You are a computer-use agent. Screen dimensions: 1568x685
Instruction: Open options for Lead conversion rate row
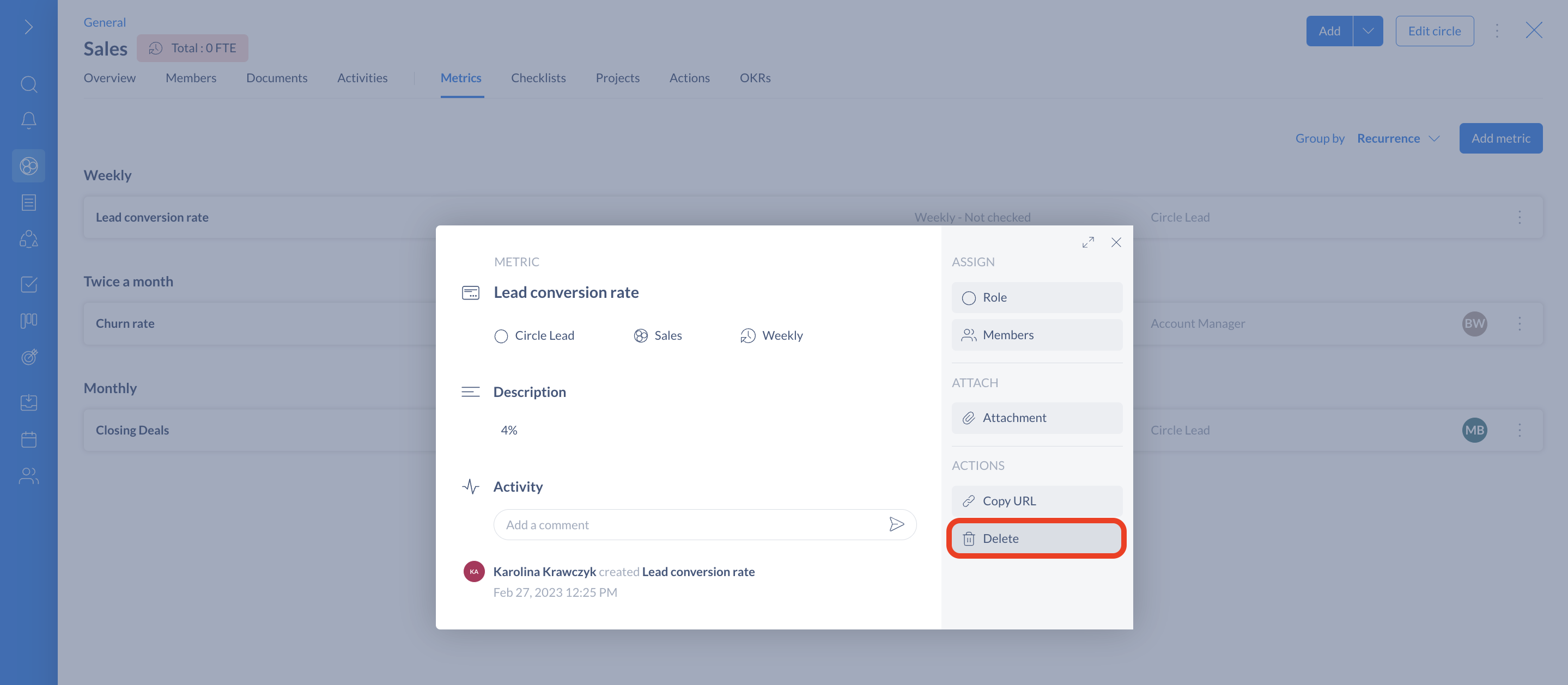1520,217
